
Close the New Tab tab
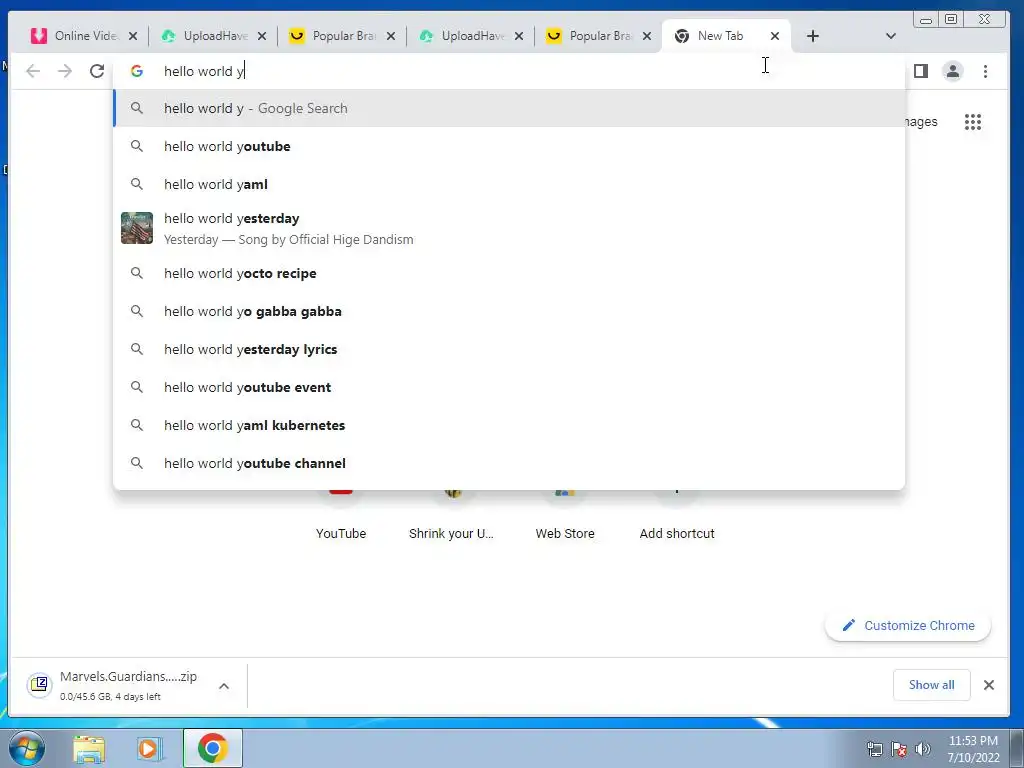775,37
